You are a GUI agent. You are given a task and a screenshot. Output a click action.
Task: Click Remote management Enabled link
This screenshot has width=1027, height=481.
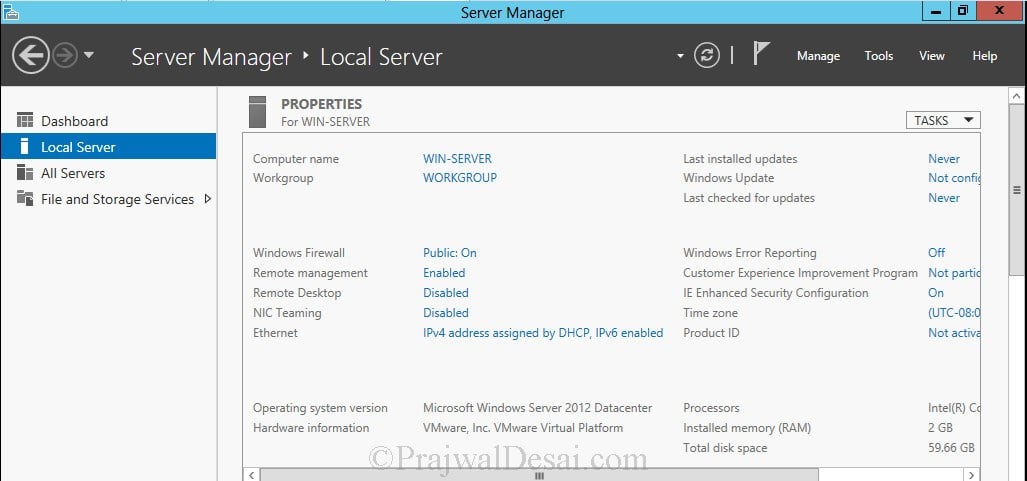(x=444, y=273)
